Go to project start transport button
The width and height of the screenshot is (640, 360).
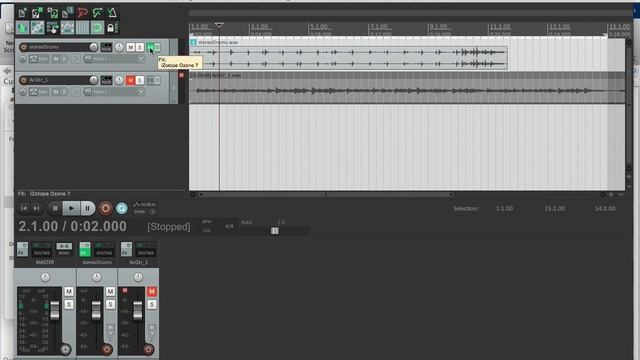pyautogui.click(x=24, y=208)
